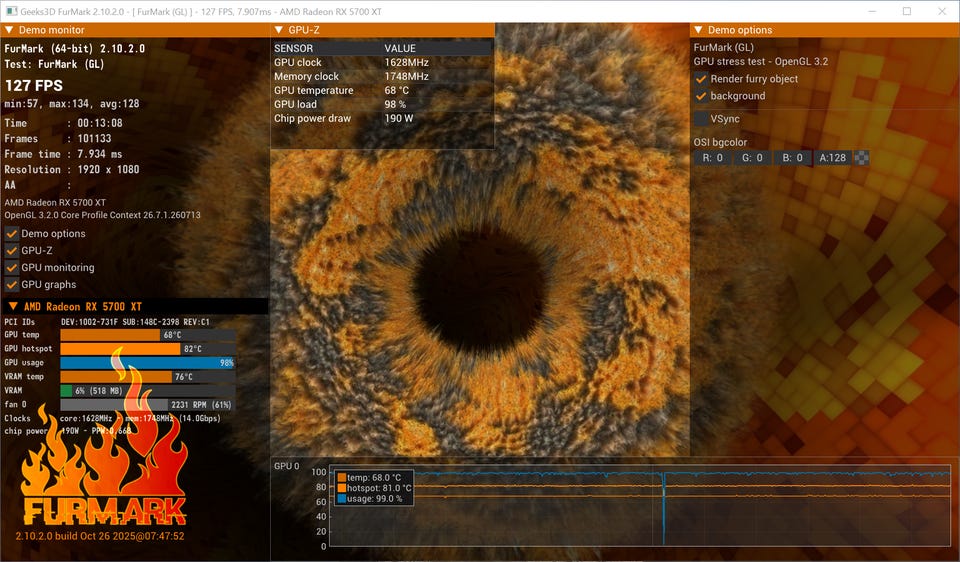Minimize the FurMark window
Screen dimensions: 960x562
click(x=872, y=11)
